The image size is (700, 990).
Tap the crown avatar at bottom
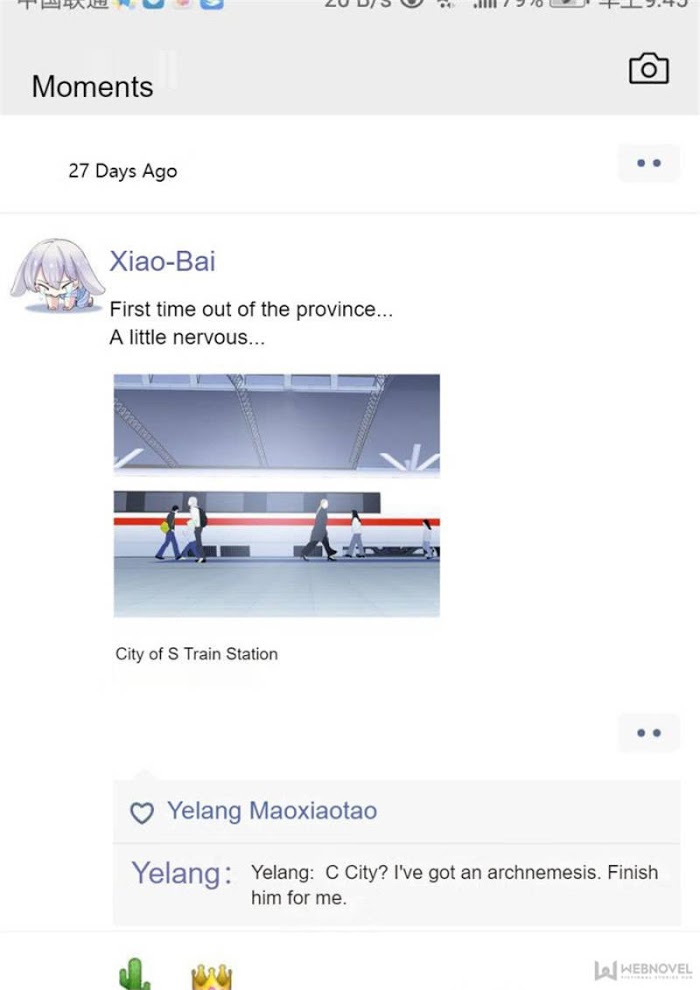211,977
